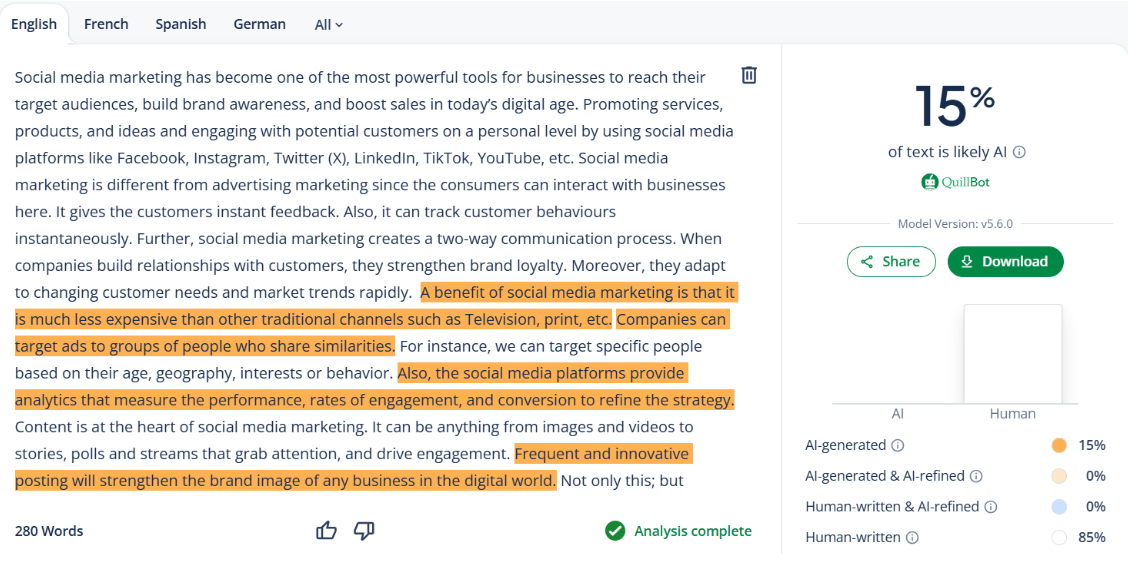Image resolution: width=1128 pixels, height=562 pixels.
Task: Expand the All languages dropdown
Action: click(x=328, y=24)
